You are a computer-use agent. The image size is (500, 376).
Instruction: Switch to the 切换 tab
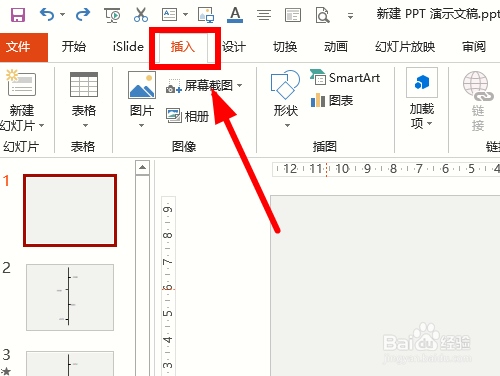285,47
